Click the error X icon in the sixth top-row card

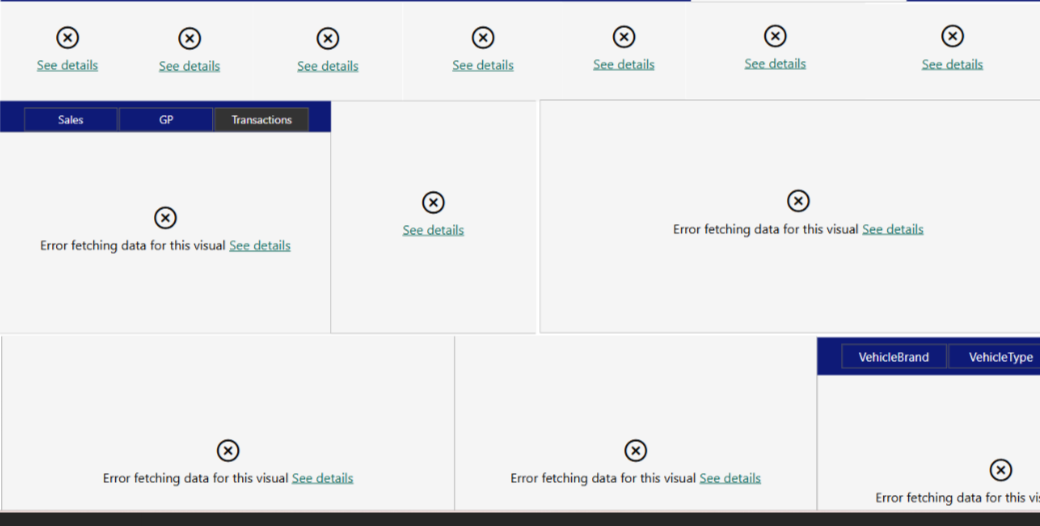[x=775, y=36]
